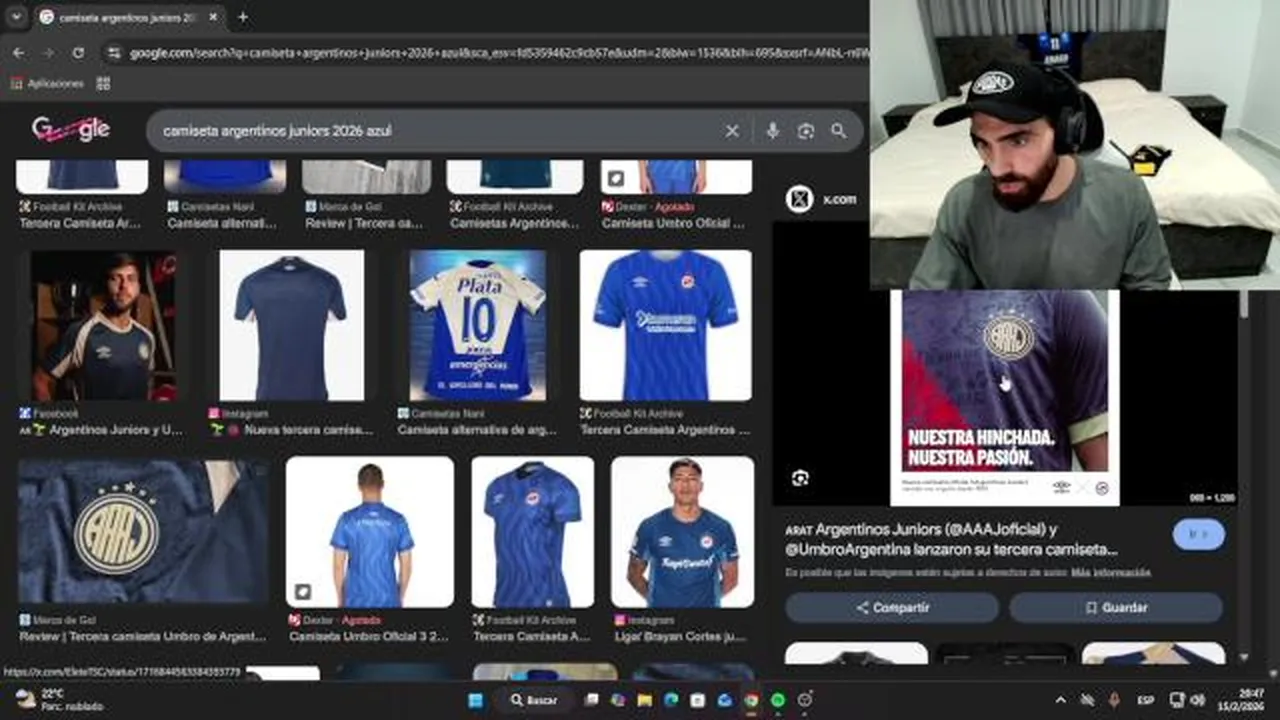Open a new browser tab

(243, 17)
